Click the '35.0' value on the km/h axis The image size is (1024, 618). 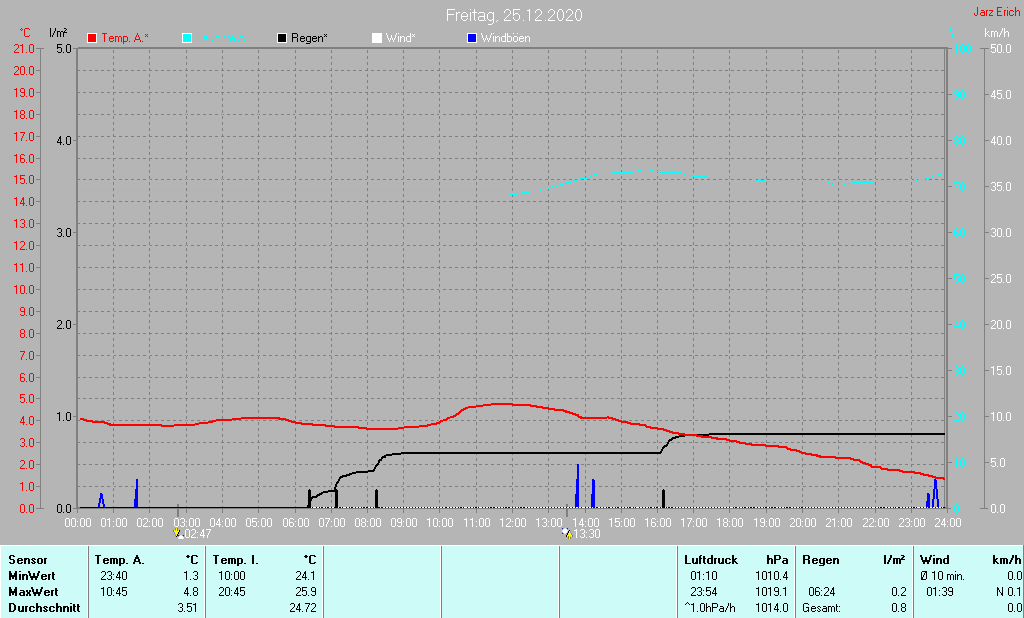(x=1000, y=186)
